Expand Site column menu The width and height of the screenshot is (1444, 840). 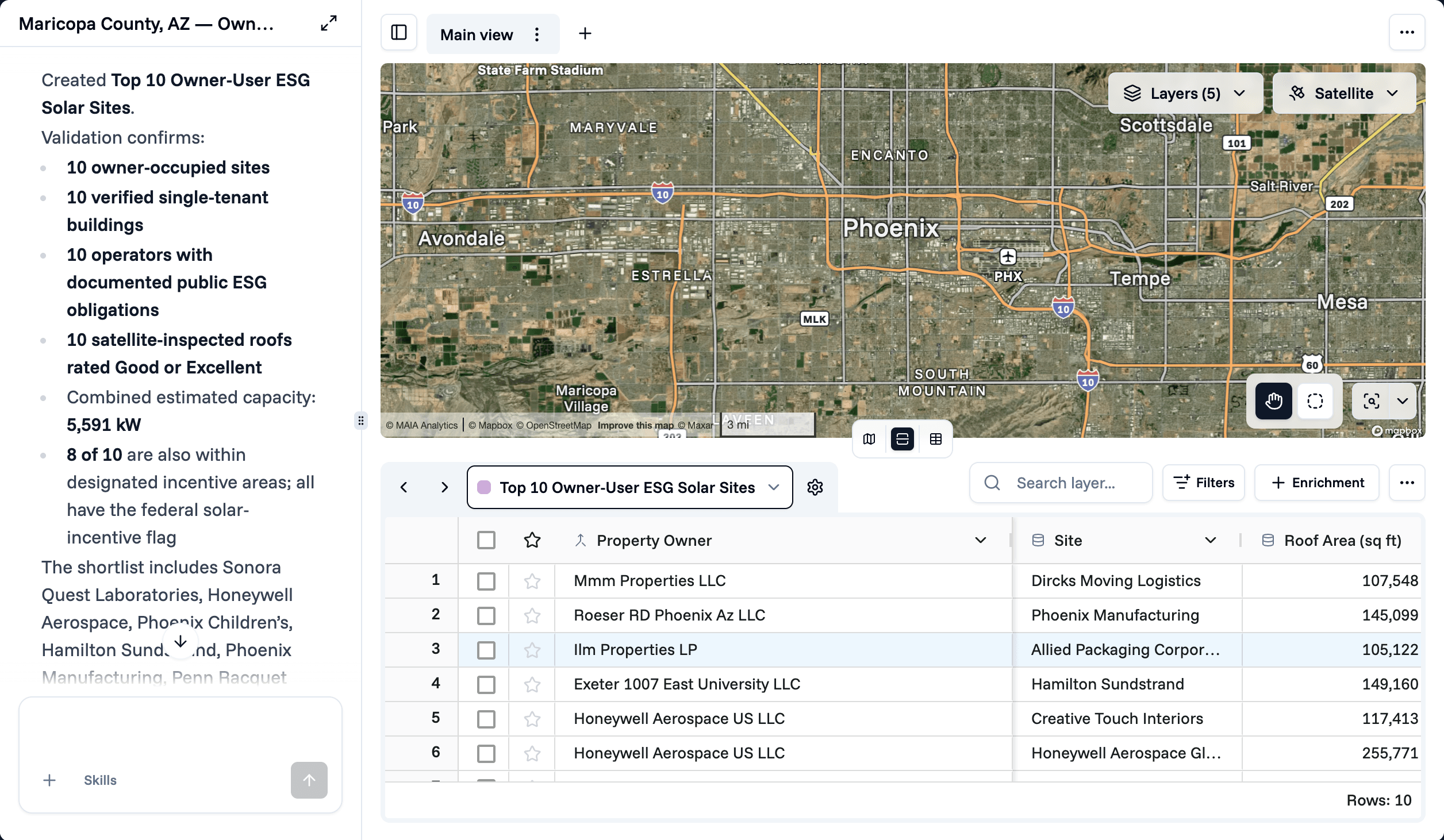[x=1211, y=541]
